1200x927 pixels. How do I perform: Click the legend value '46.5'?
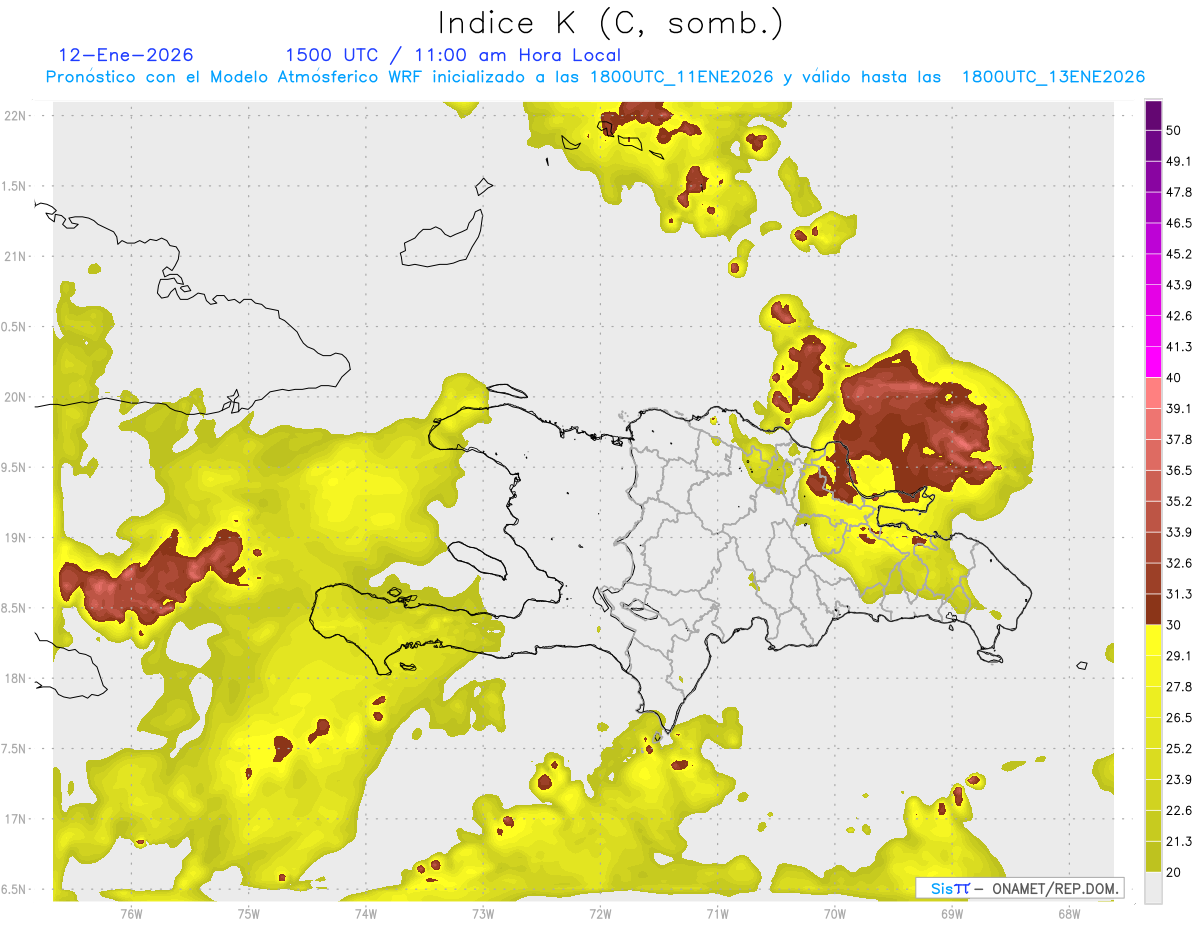(1179, 223)
